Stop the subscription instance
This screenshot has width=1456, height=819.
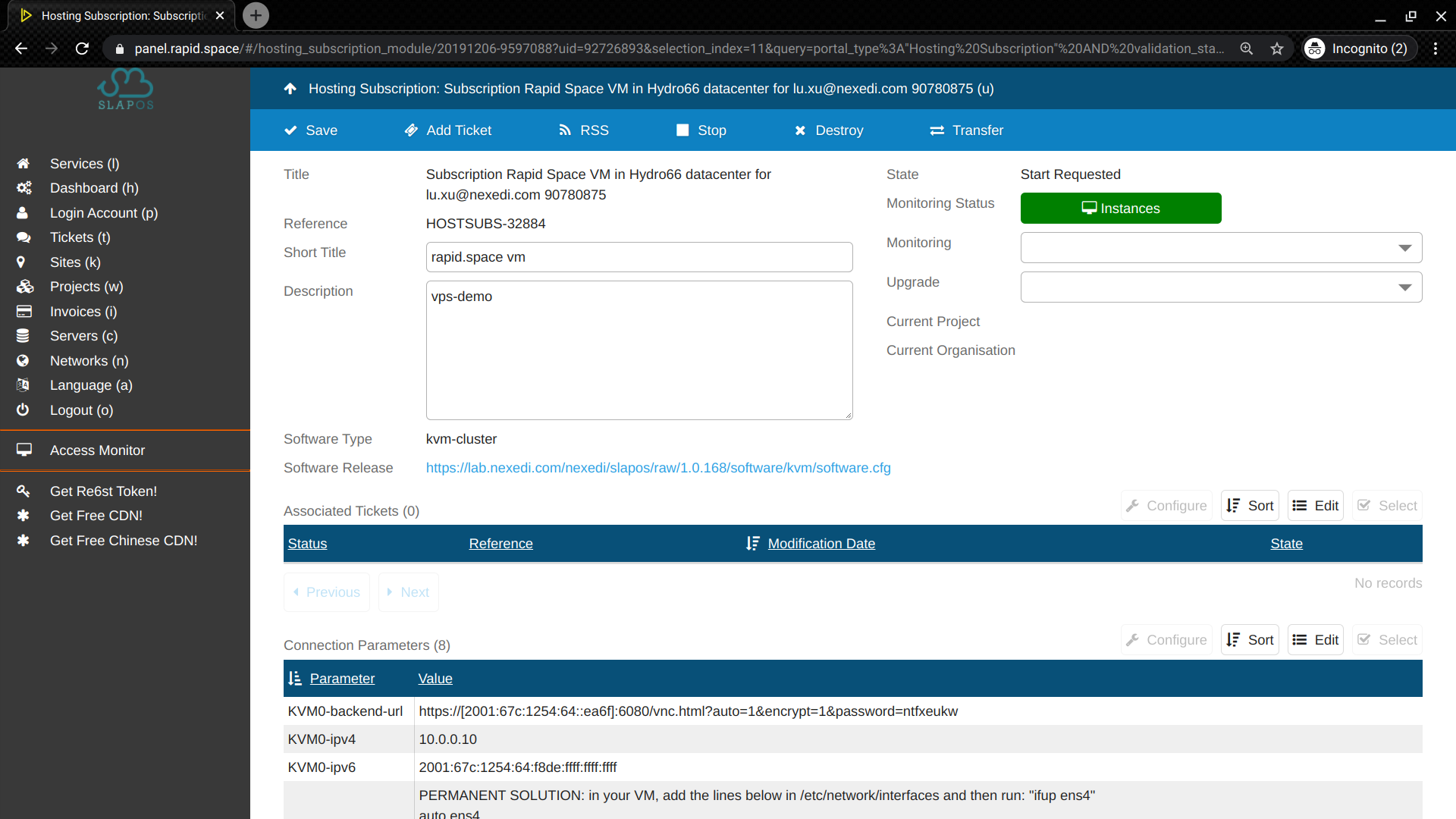coord(701,130)
